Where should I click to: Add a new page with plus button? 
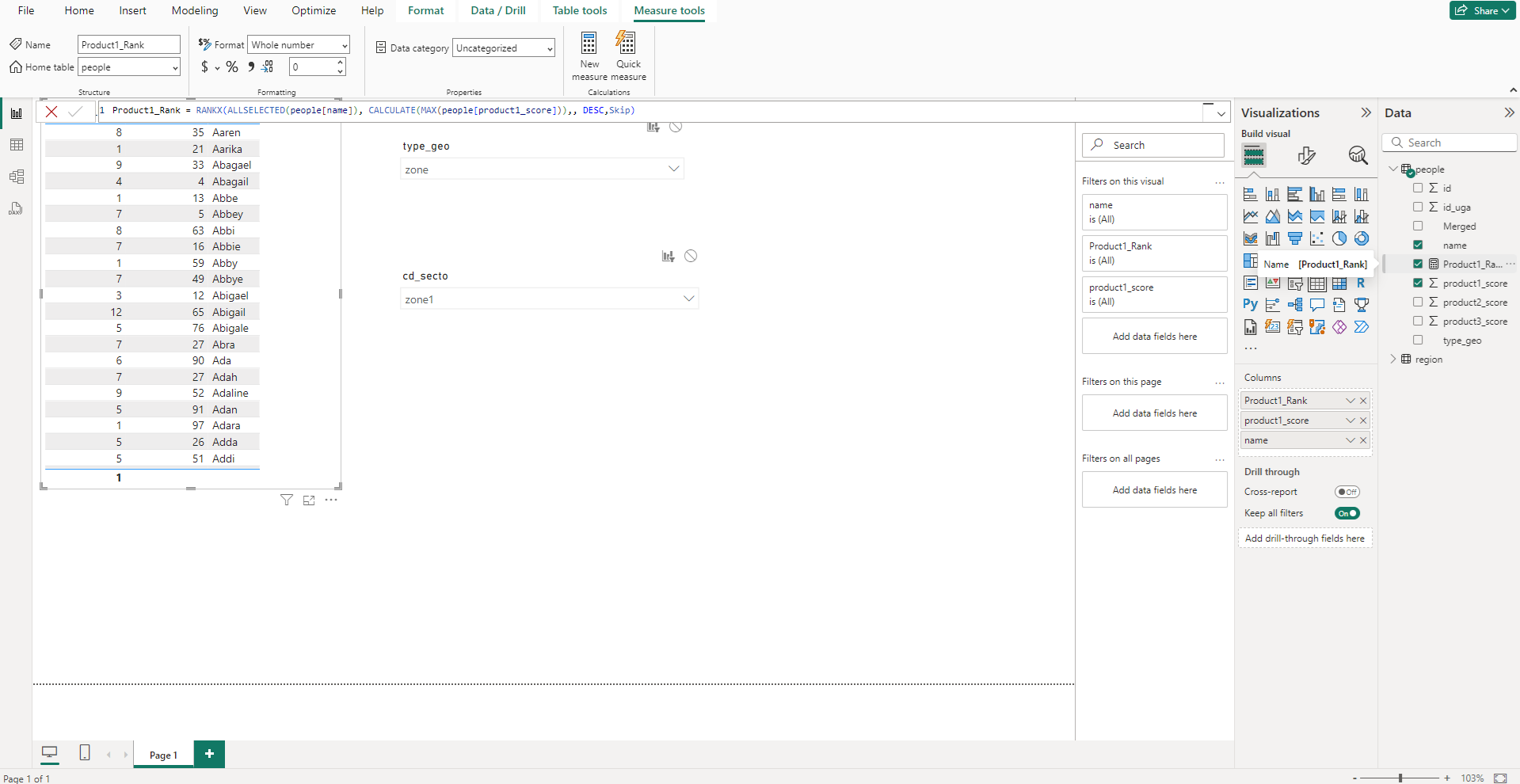tap(209, 754)
